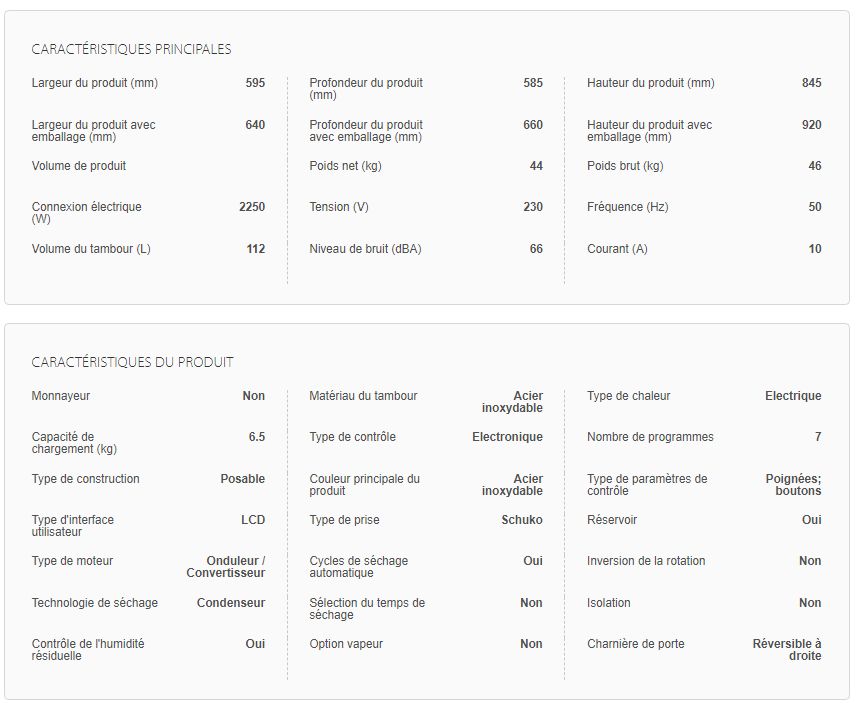Click the product height value 845
This screenshot has width=861, height=714.
point(811,83)
